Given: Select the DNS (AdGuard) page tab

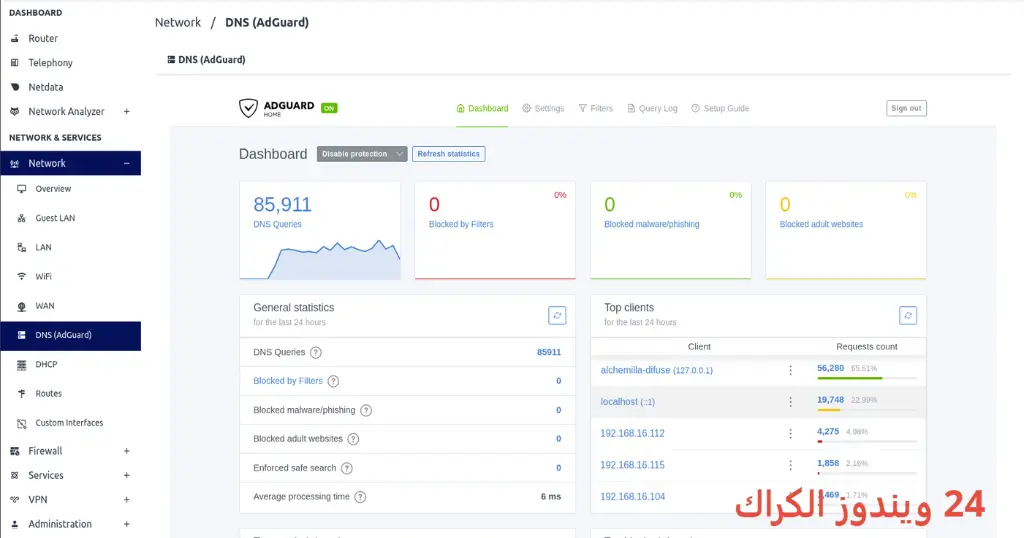Looking at the screenshot, I should coord(206,59).
